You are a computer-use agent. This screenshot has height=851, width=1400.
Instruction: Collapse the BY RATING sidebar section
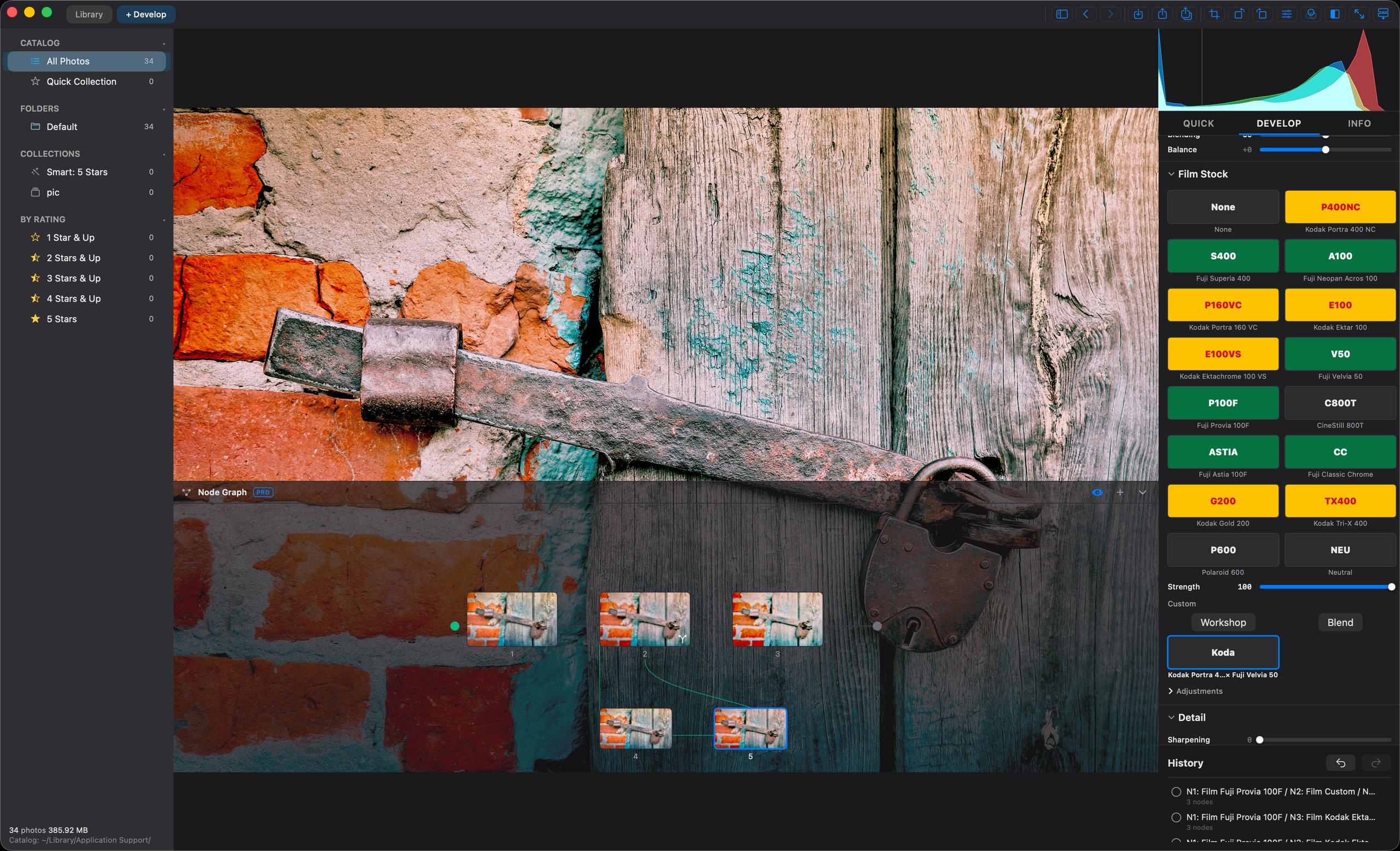(164, 220)
